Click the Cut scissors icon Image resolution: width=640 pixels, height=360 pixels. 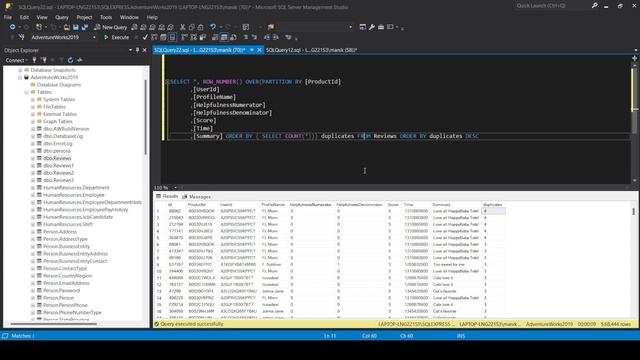pos(182,27)
